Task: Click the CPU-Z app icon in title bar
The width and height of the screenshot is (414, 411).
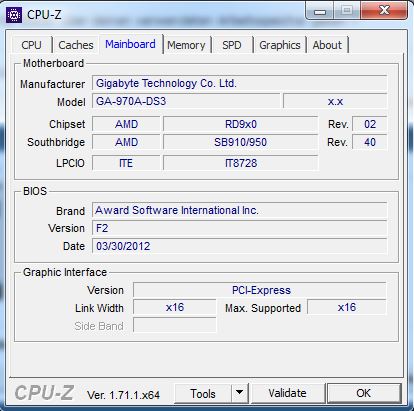Action: 14,15
